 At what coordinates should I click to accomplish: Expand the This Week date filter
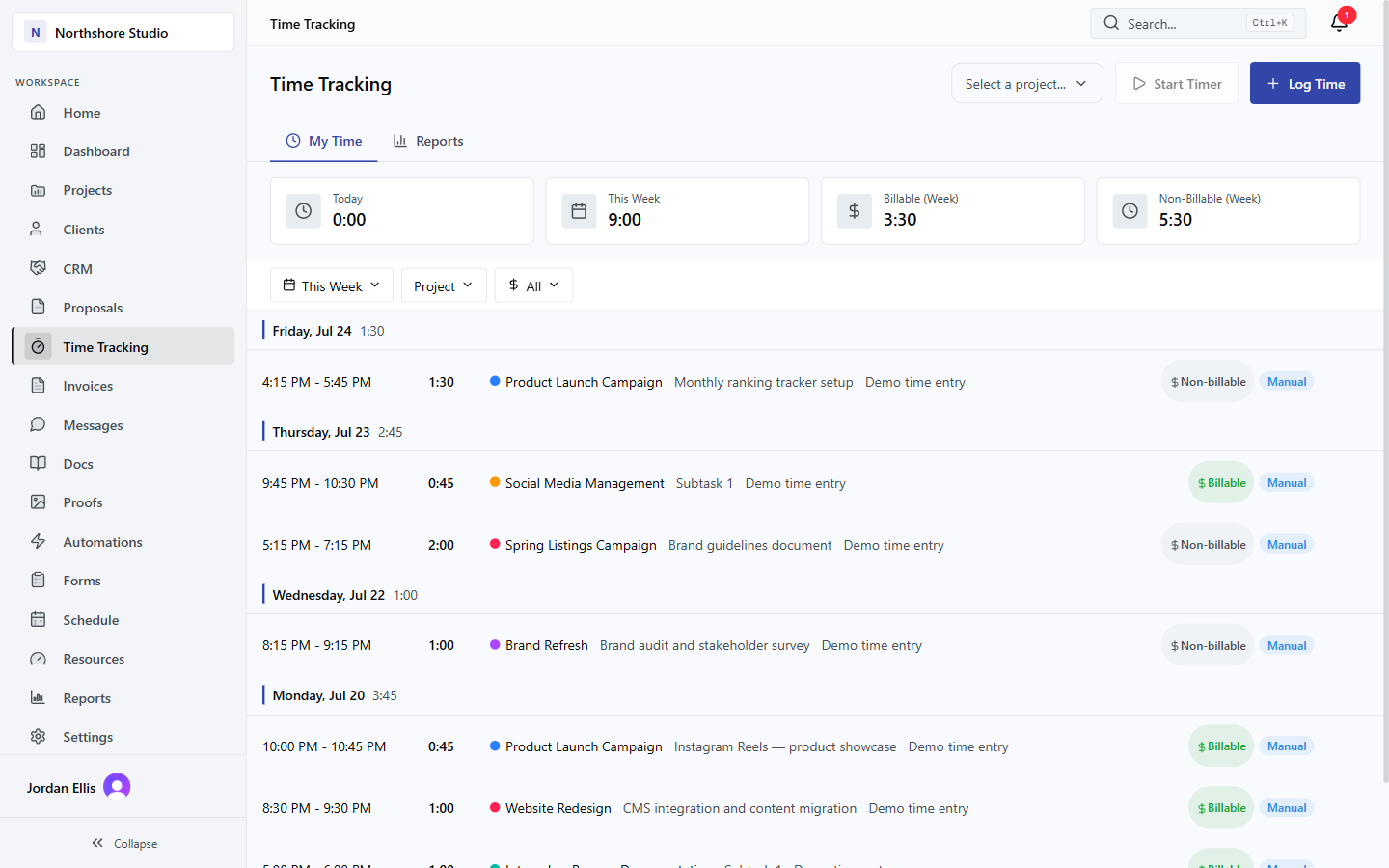[x=332, y=285]
